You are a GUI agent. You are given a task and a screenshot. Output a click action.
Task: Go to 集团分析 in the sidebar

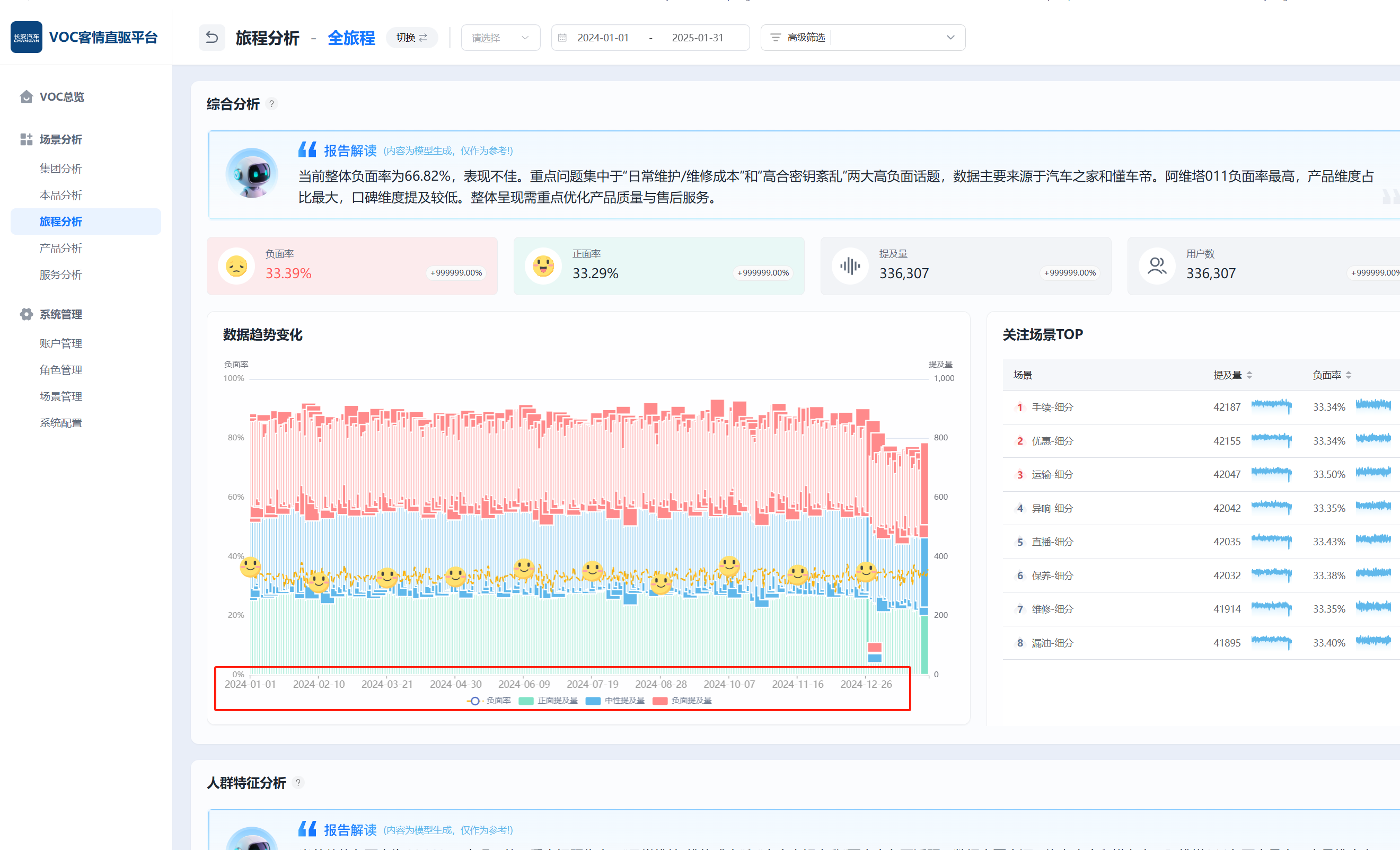pyautogui.click(x=61, y=169)
